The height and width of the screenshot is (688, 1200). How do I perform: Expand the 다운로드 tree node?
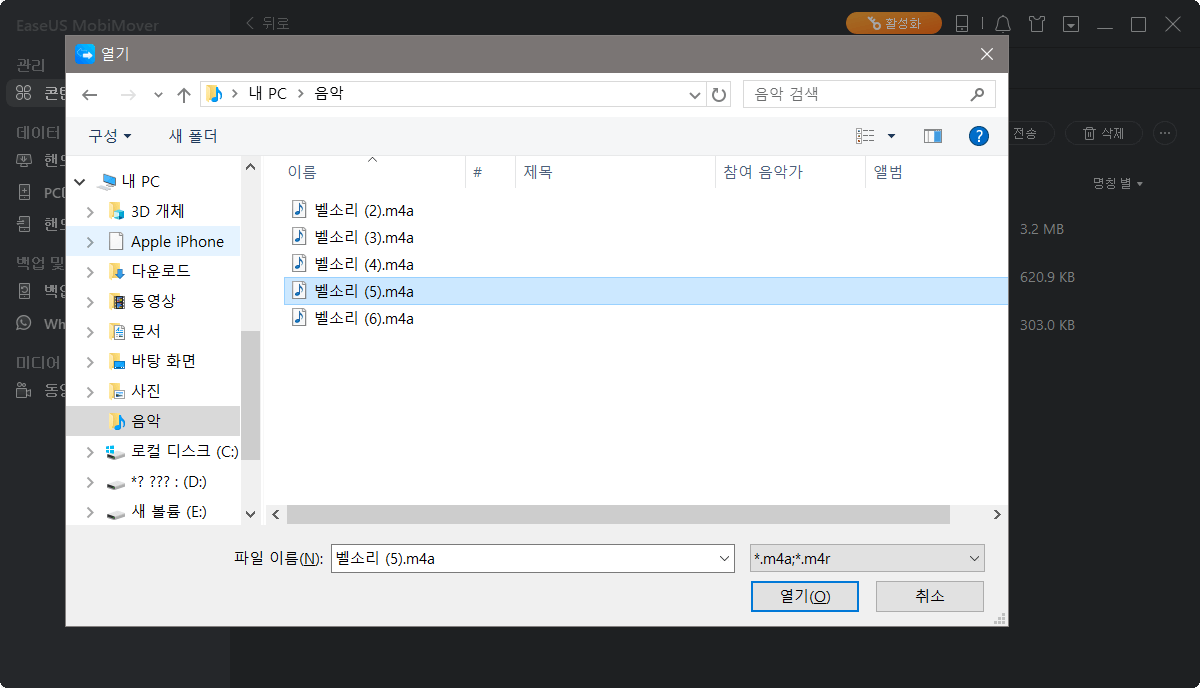coord(90,271)
